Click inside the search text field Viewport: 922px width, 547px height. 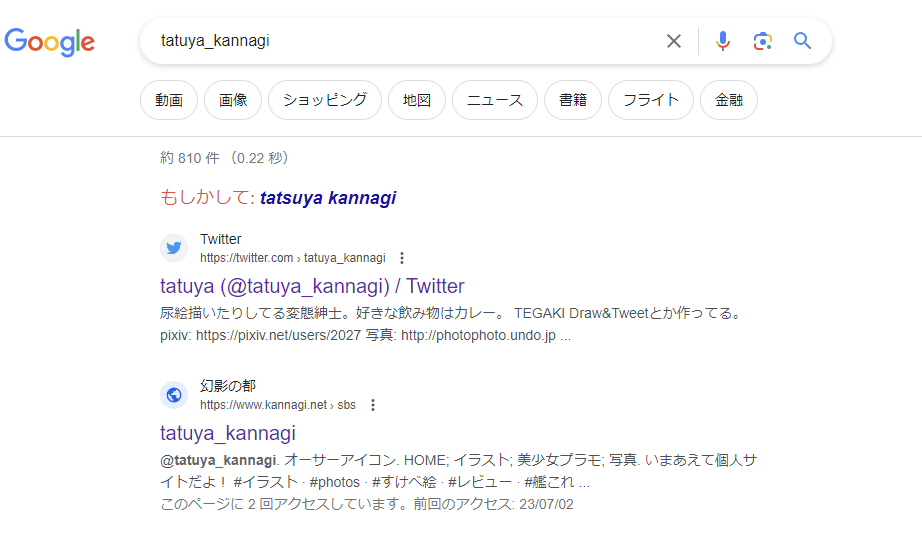(400, 41)
